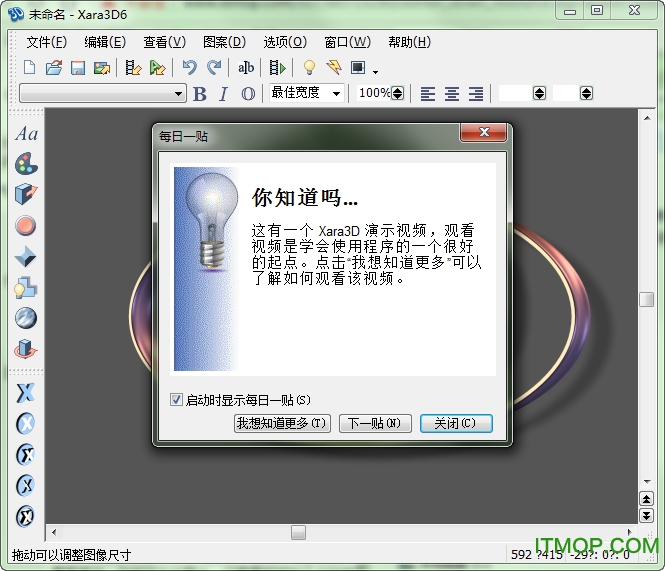Open the 查看(V) menu

point(165,42)
